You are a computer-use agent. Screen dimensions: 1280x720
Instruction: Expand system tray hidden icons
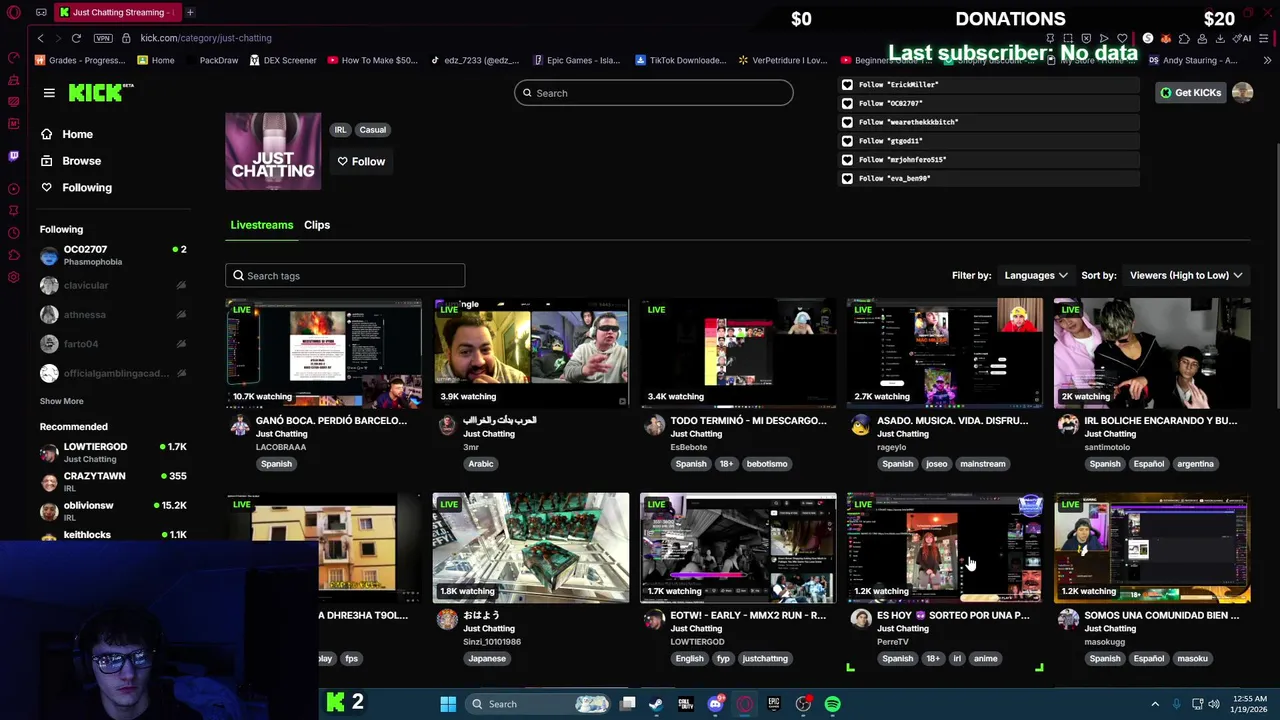(x=1155, y=704)
